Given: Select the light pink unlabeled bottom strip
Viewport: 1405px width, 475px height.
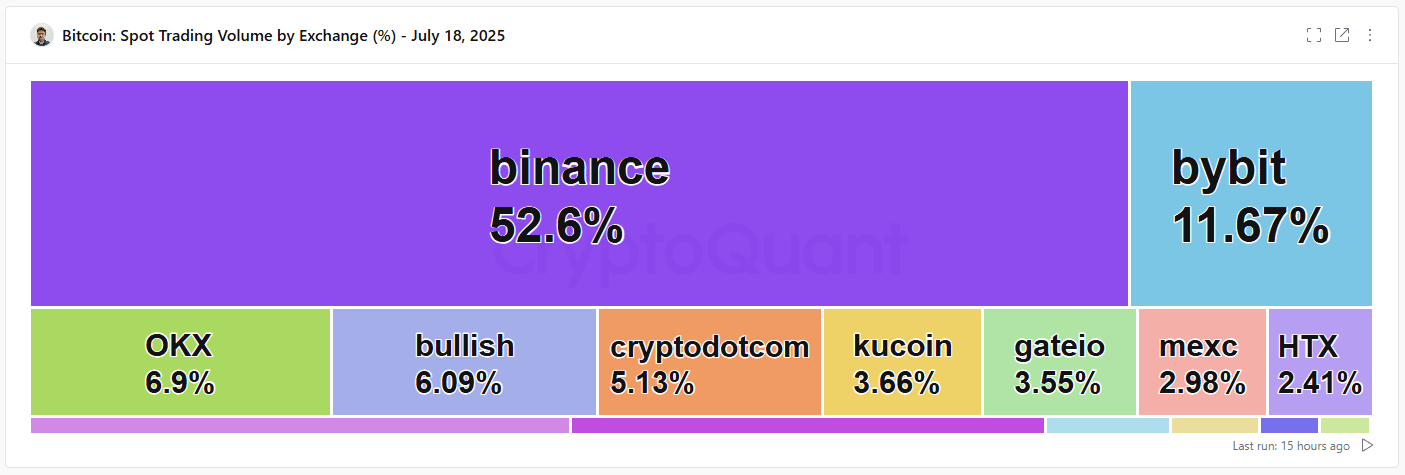Looking at the screenshot, I should point(300,425).
